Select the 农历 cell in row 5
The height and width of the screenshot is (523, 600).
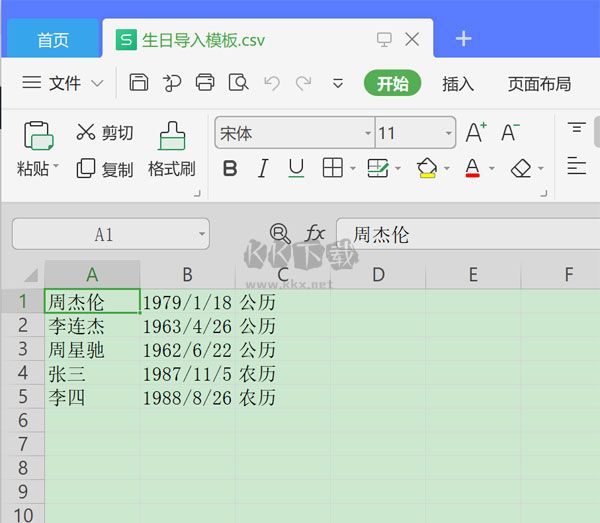[x=283, y=397]
